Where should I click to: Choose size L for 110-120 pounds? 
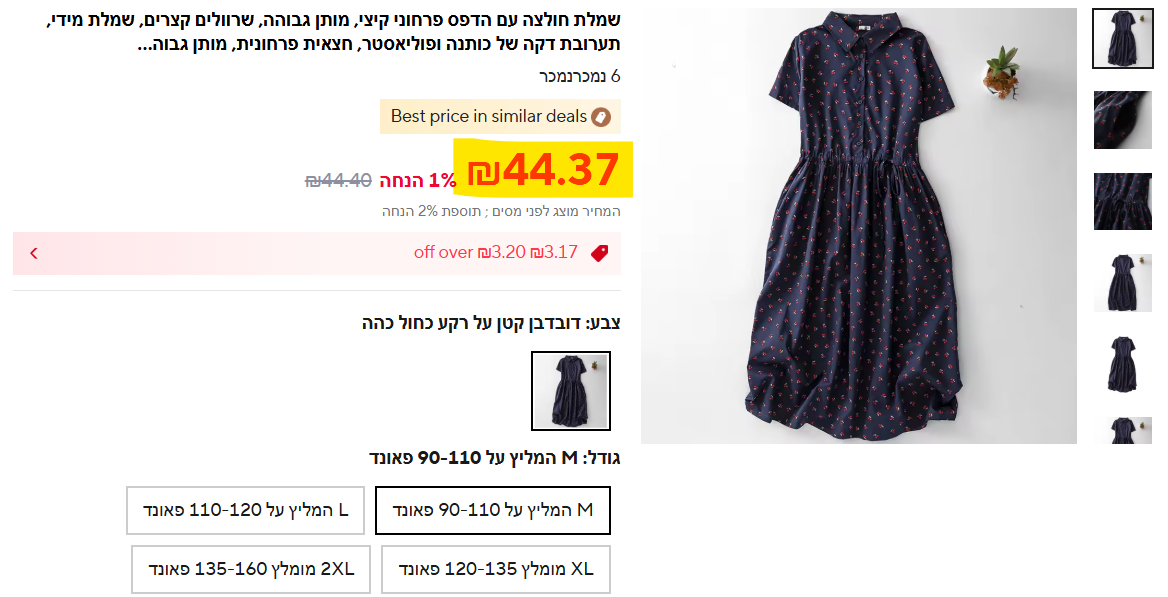click(x=246, y=510)
